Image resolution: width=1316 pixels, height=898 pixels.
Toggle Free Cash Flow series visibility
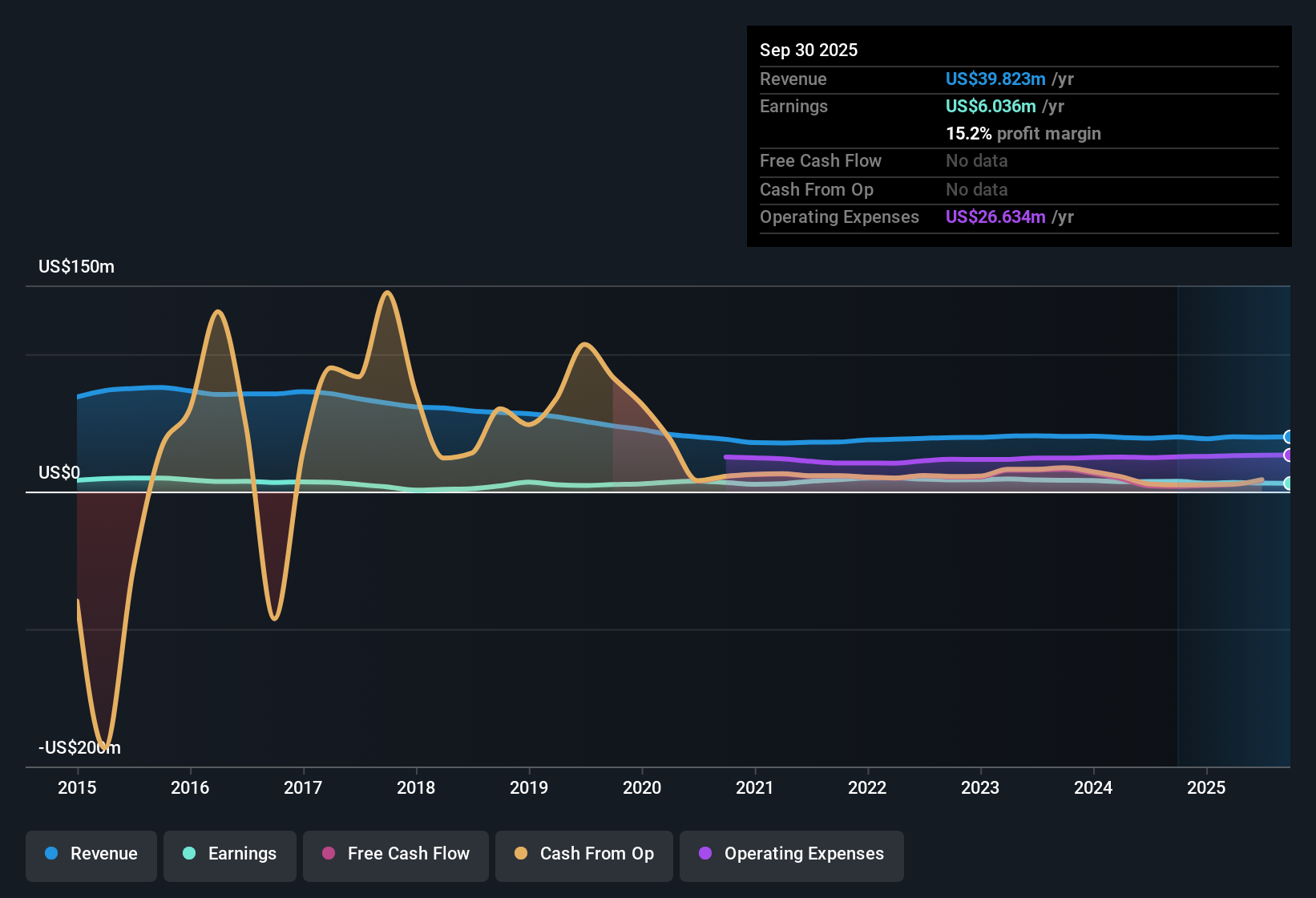tap(395, 854)
